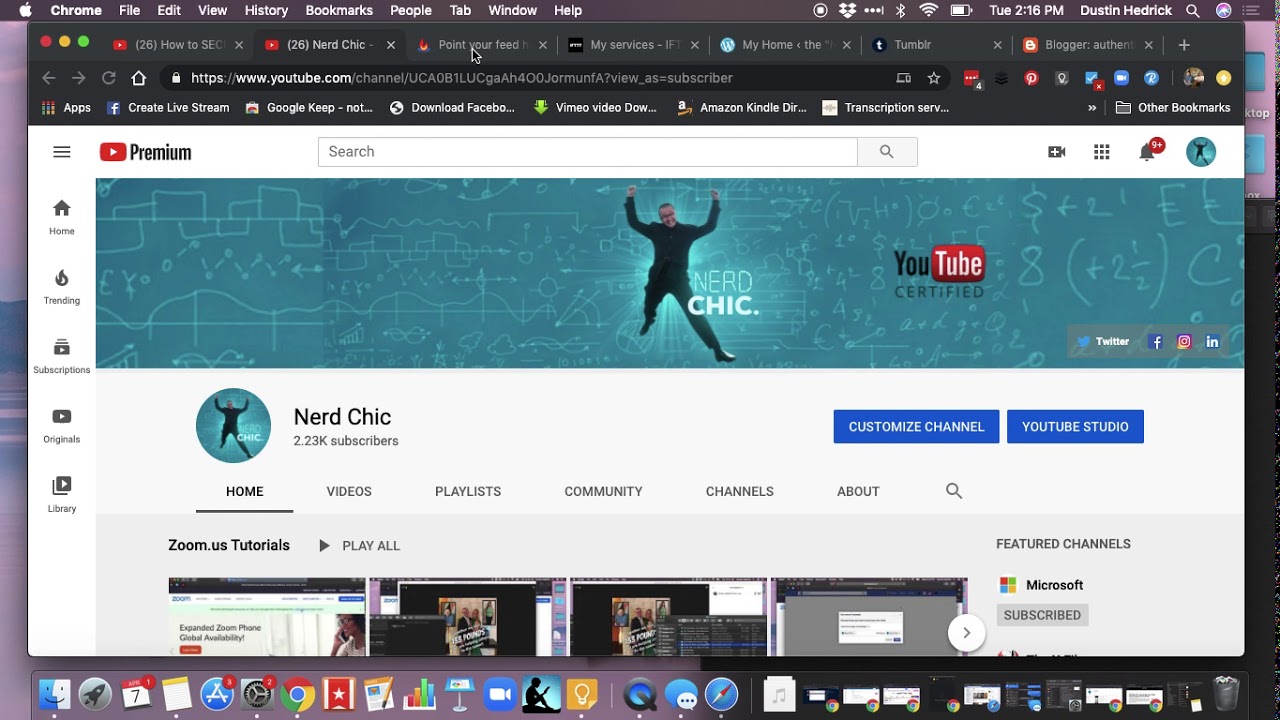Show next videos with carousel arrow
This screenshot has width=1280, height=720.
966,632
